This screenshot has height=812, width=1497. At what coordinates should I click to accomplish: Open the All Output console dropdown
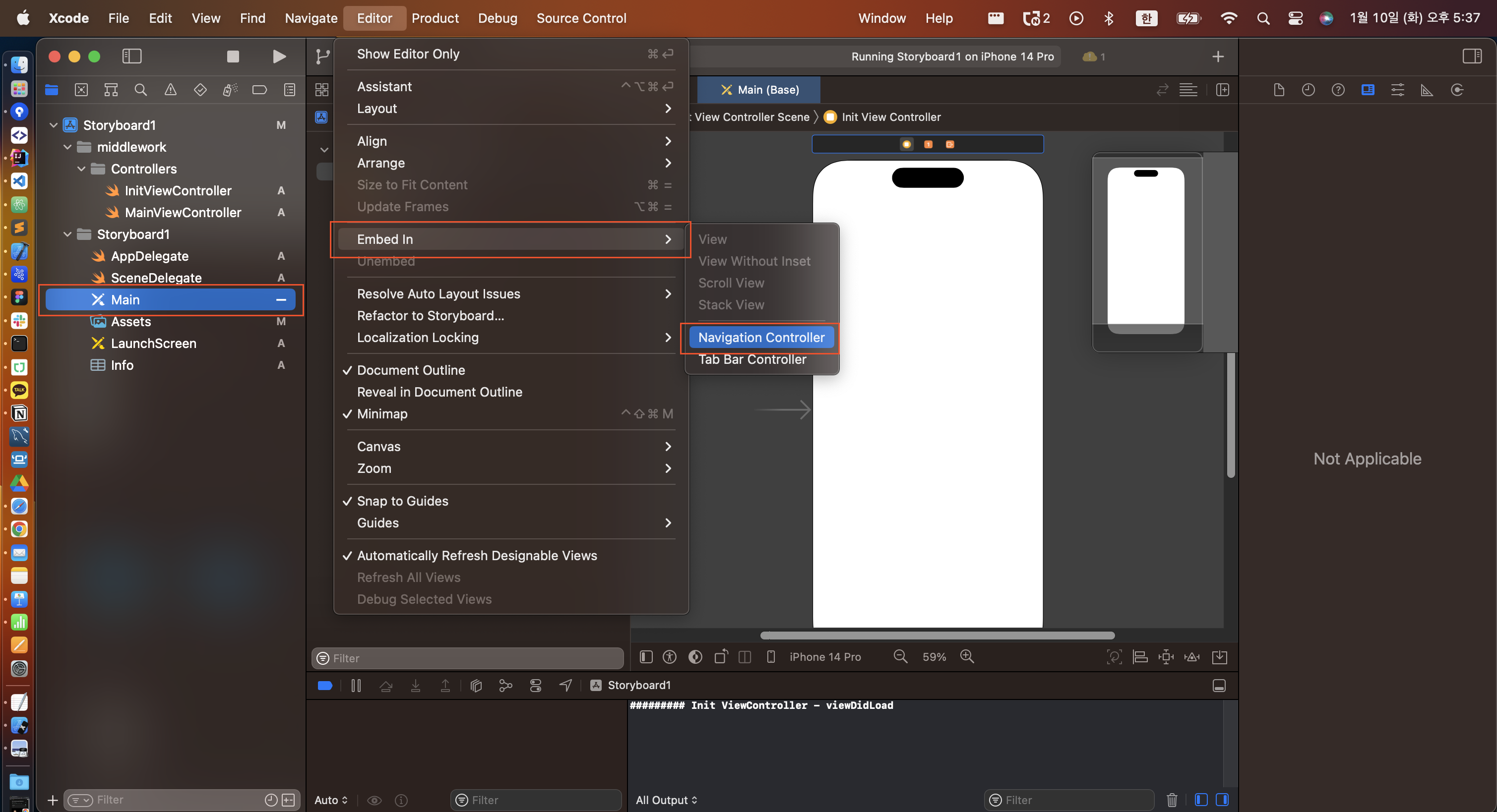tap(666, 800)
